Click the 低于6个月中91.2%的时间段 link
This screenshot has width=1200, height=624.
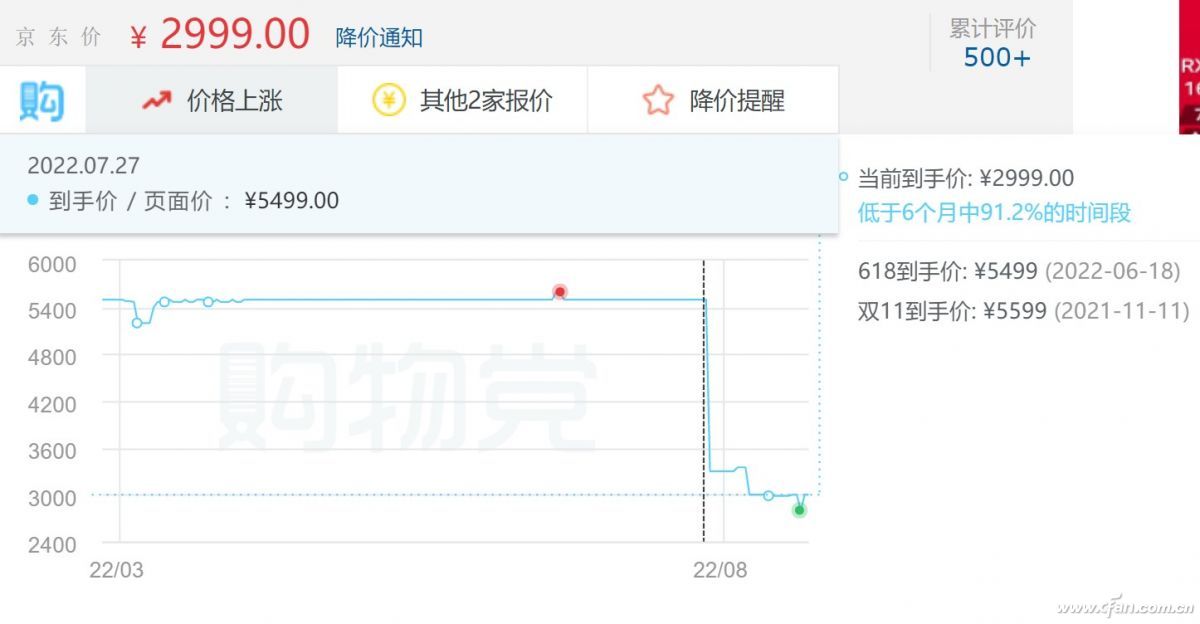(x=994, y=212)
